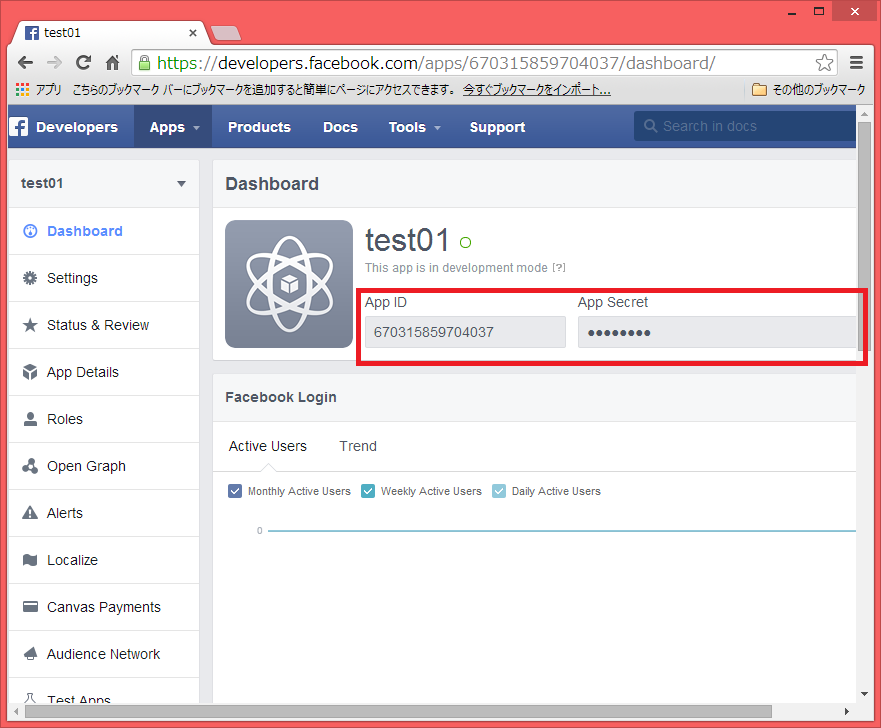Open Status & Review in sidebar
Screen dimensions: 881x728
(x=104, y=325)
